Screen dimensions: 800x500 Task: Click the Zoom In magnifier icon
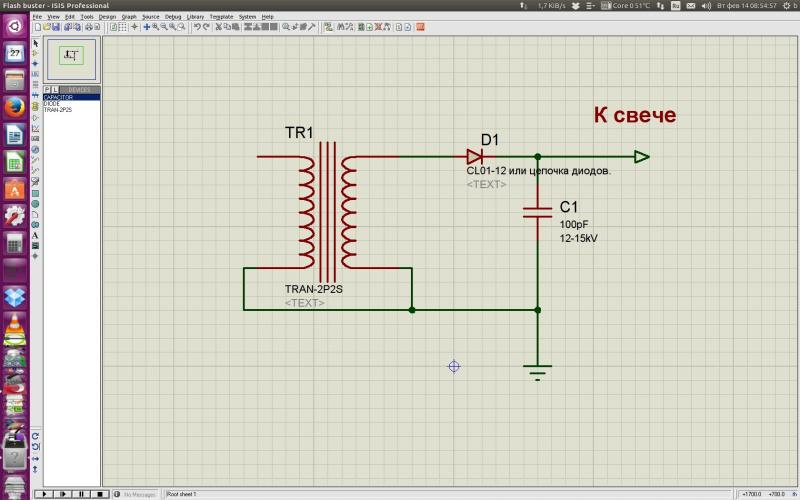click(x=157, y=28)
